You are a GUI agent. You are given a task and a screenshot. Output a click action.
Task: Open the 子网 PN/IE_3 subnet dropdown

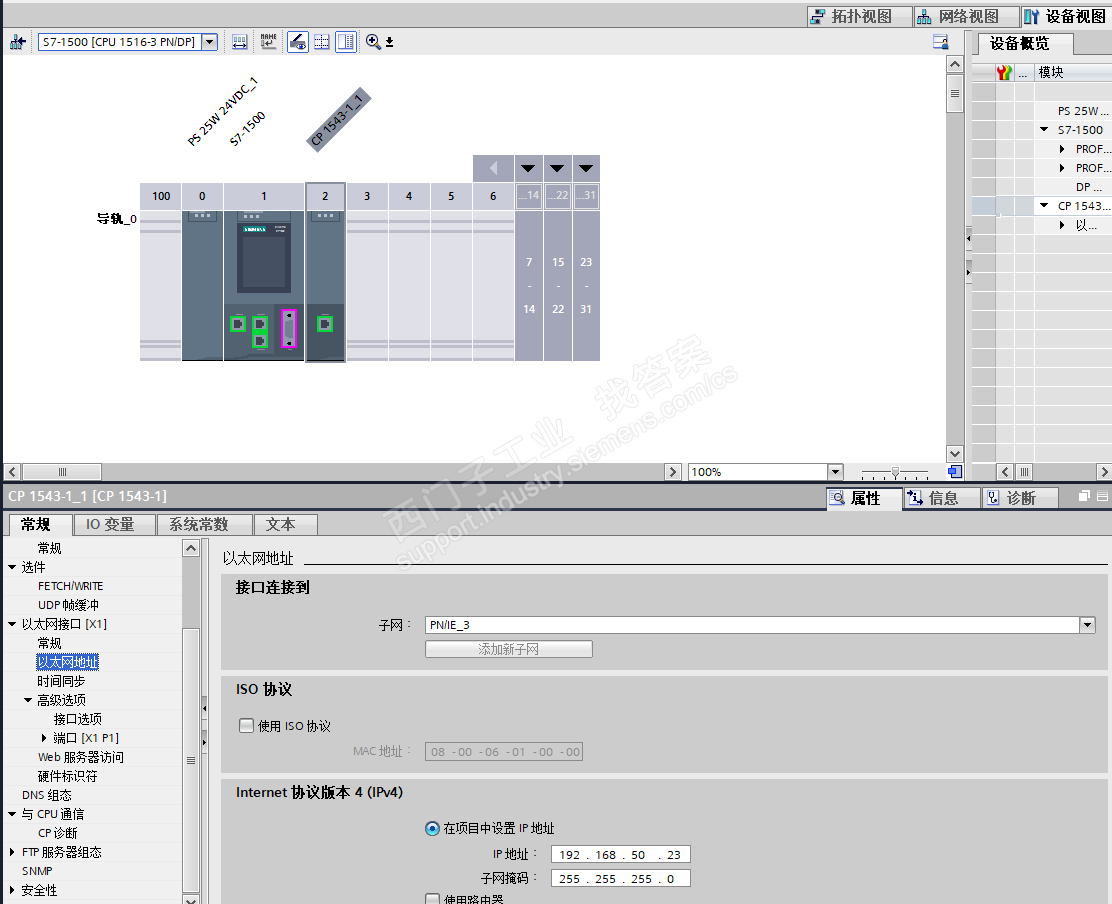coord(1088,625)
